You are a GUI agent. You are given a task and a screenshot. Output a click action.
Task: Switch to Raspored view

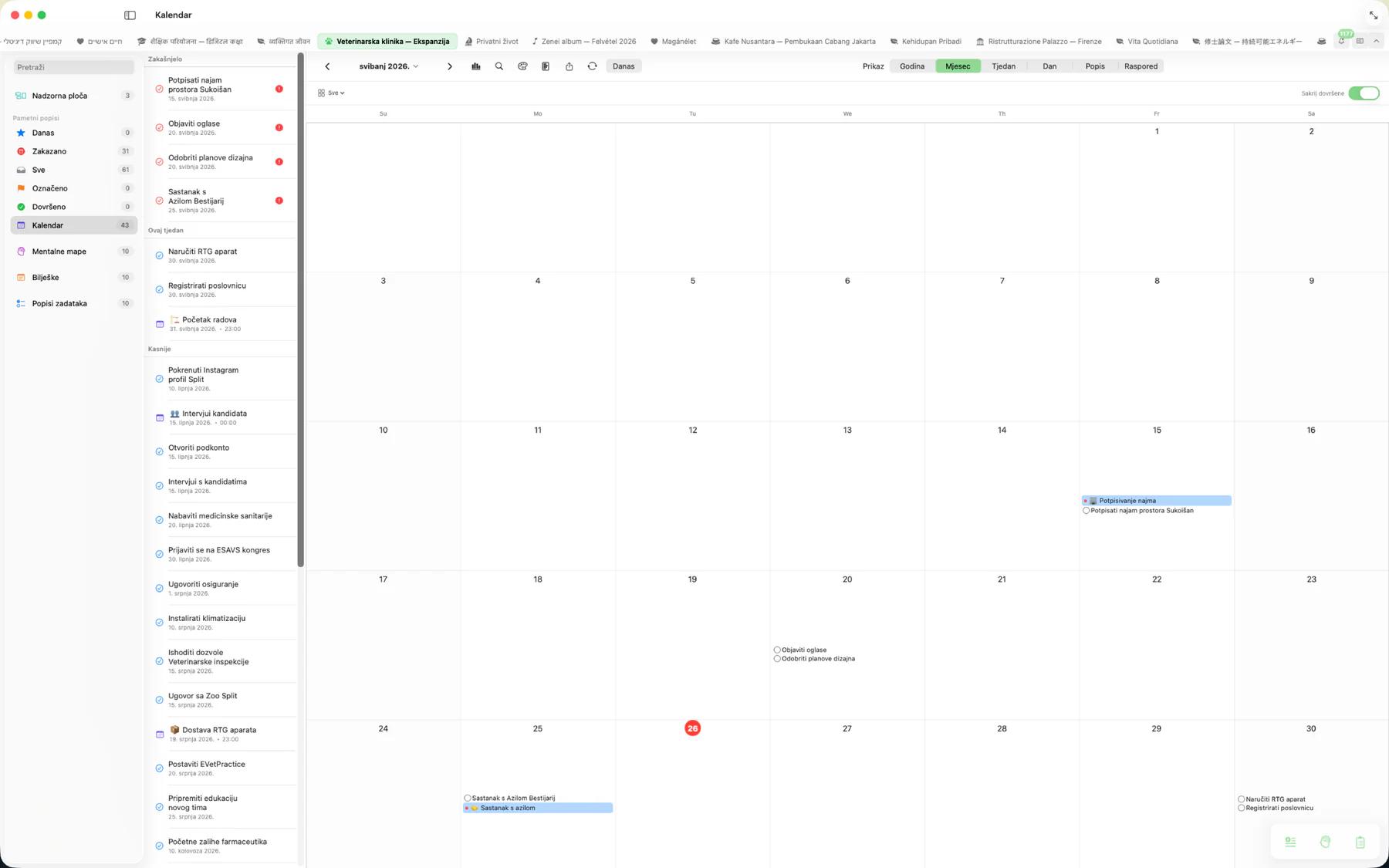(x=1141, y=66)
